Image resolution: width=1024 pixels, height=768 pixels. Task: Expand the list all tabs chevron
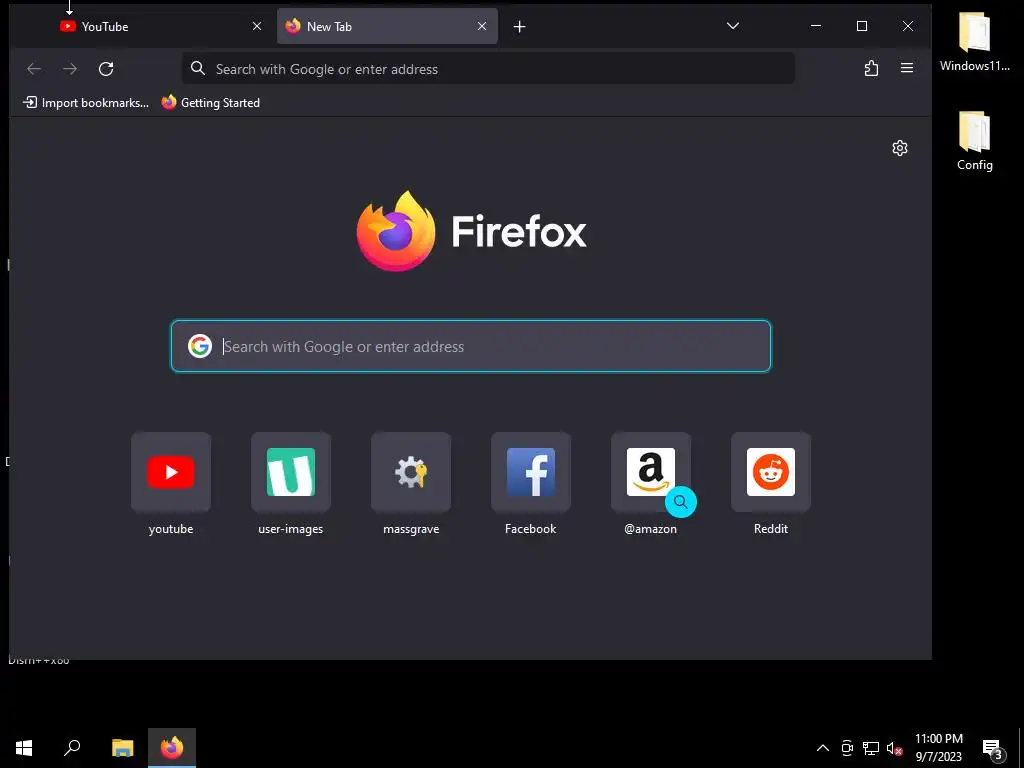(733, 26)
